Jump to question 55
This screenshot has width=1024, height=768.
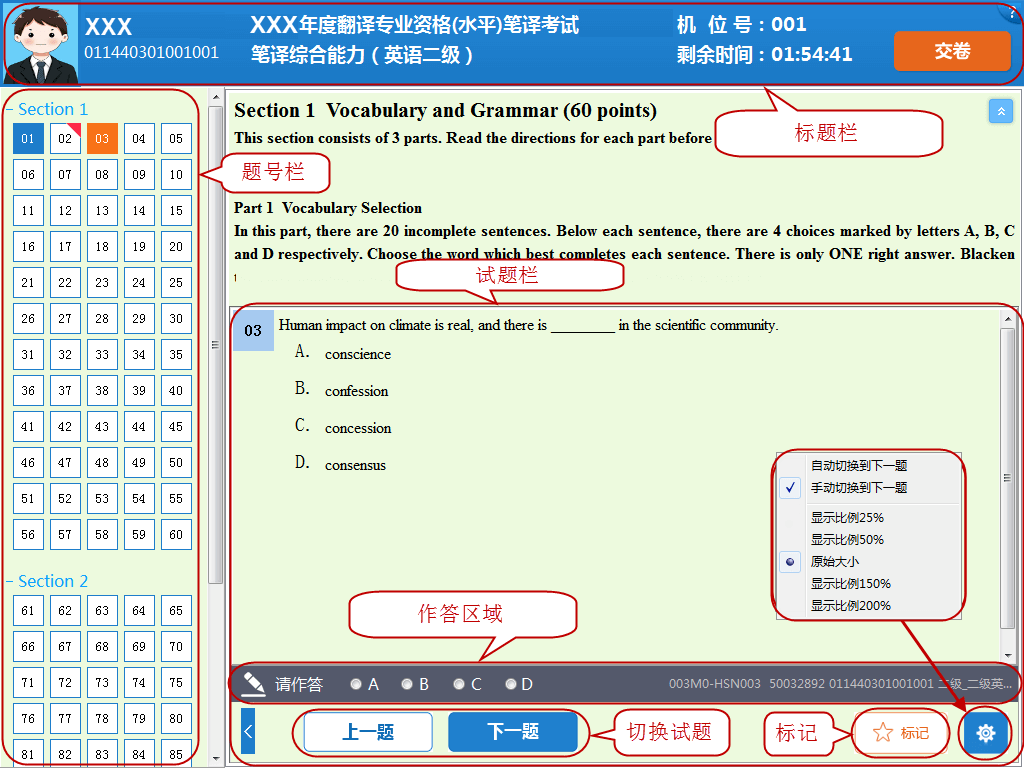click(x=176, y=498)
